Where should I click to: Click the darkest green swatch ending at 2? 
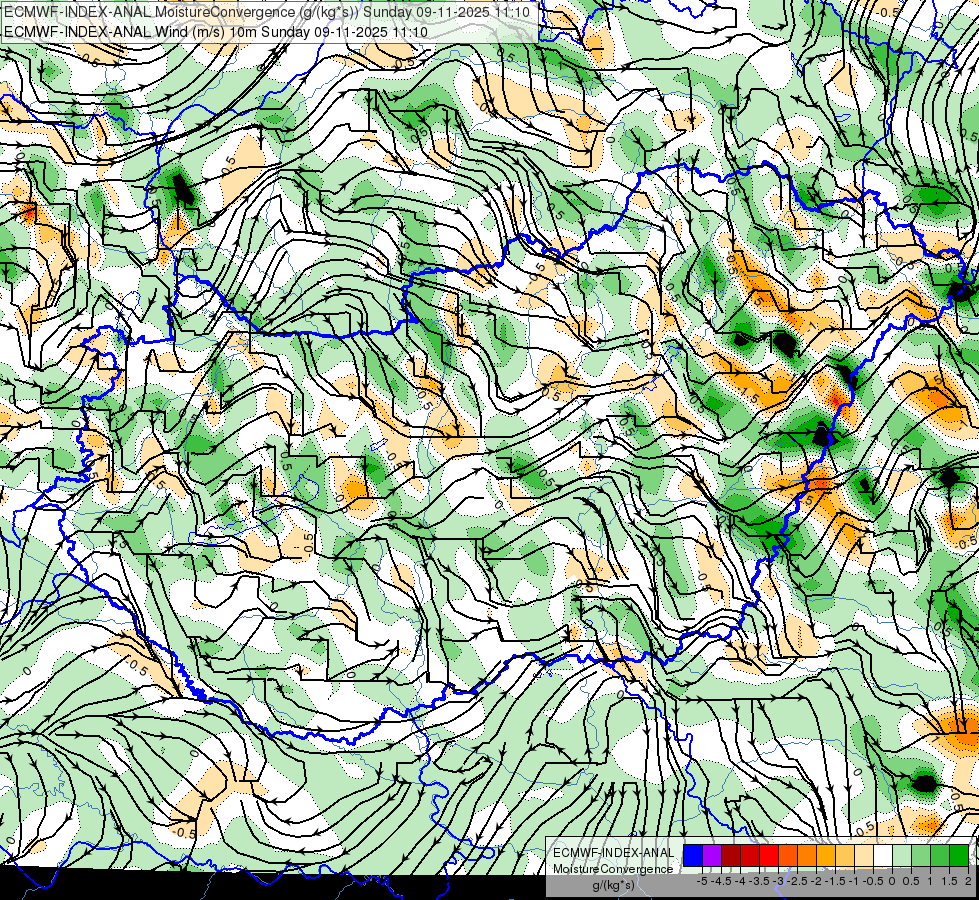(x=959, y=855)
